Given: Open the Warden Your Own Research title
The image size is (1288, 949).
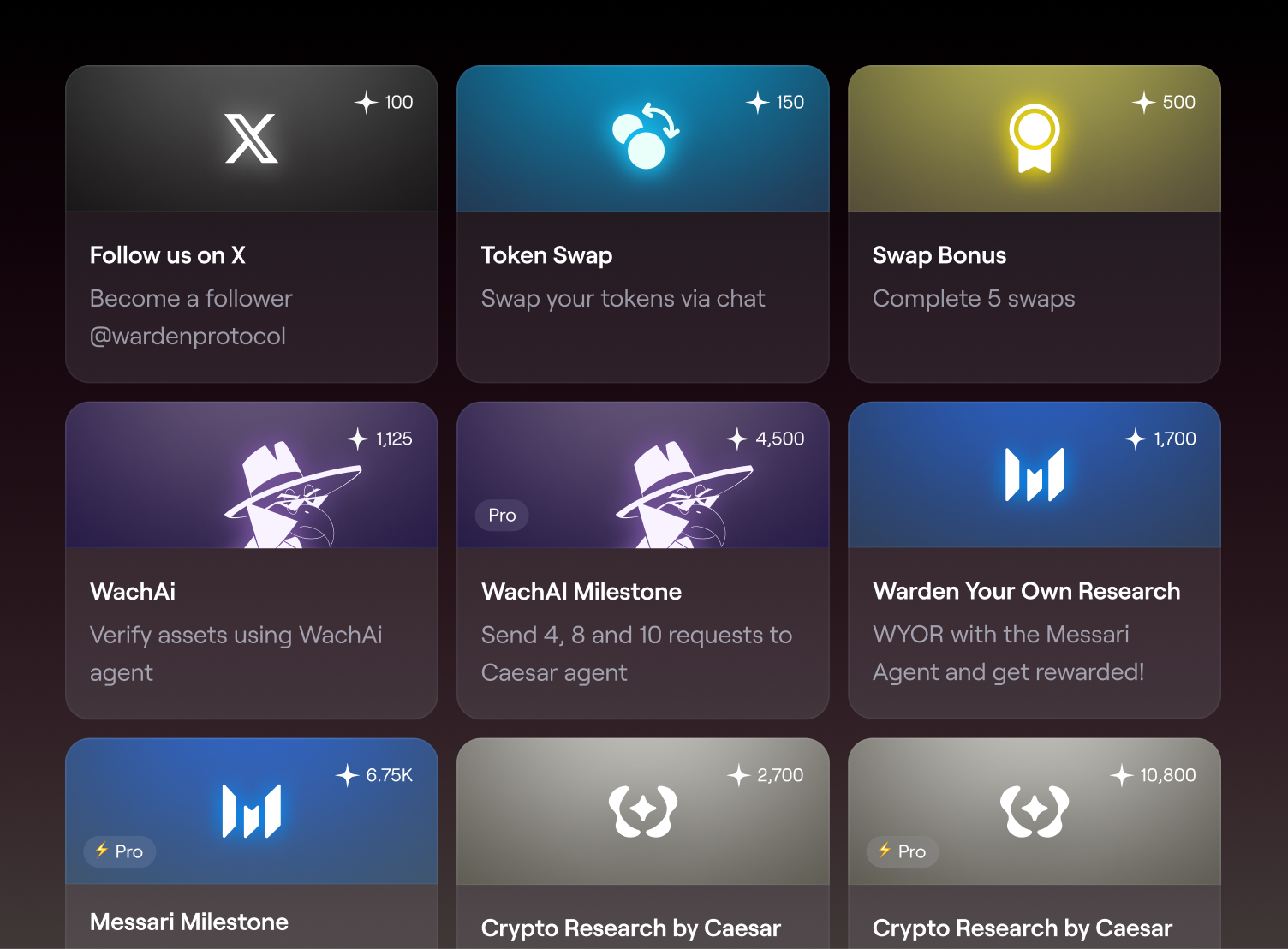Looking at the screenshot, I should coord(1026,591).
